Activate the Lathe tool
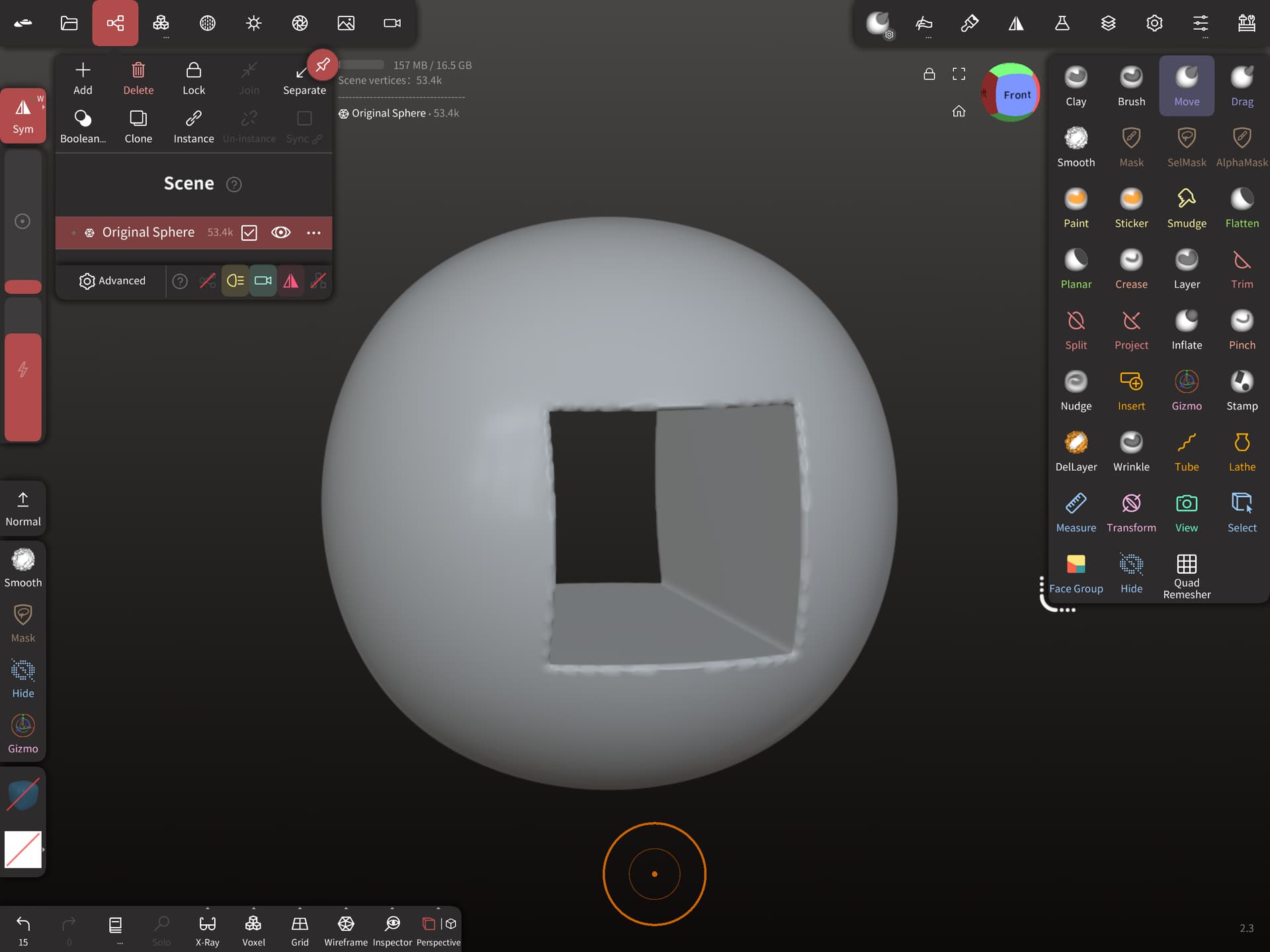This screenshot has width=1270, height=952. pyautogui.click(x=1242, y=451)
